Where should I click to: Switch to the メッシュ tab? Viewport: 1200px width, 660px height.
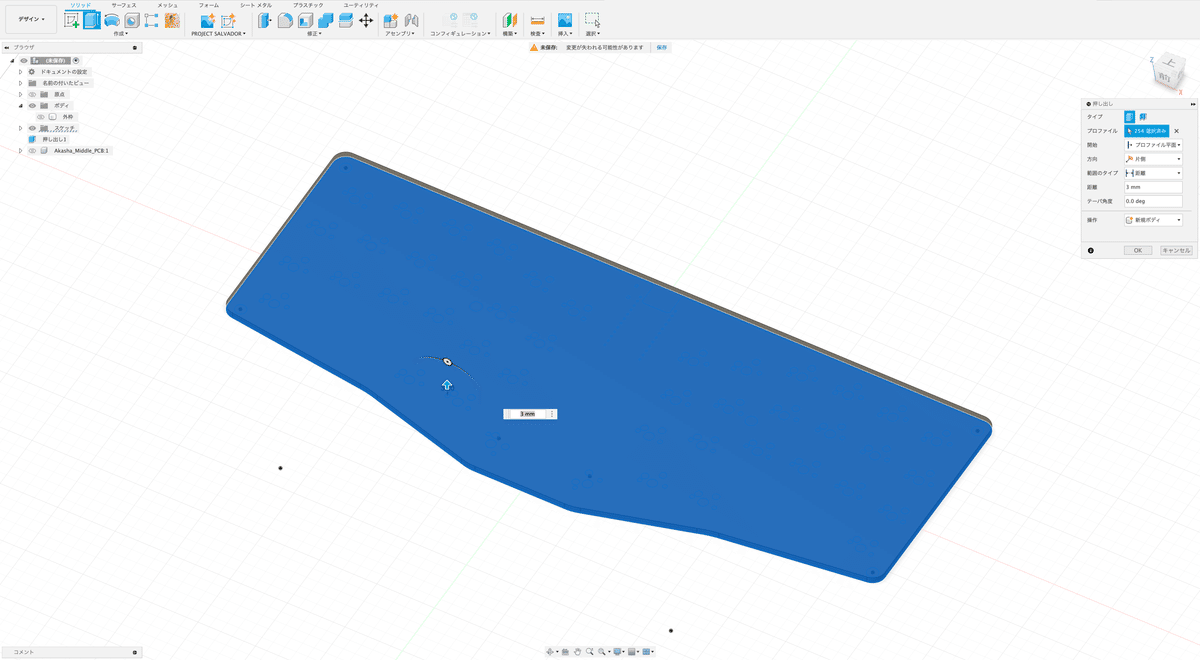tap(167, 5)
